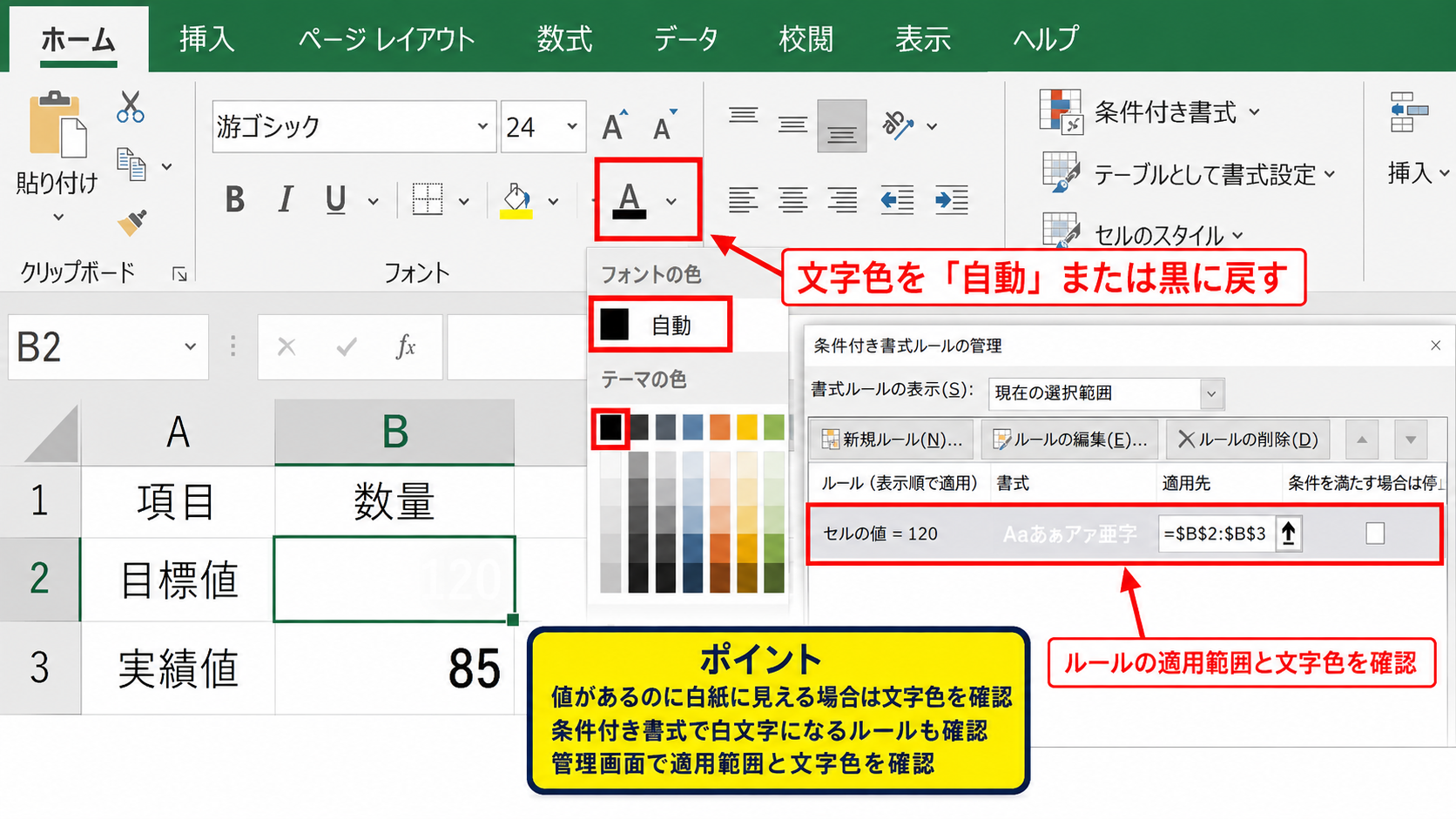Viewport: 1456px width, 819px height.
Task: Choose 自動 font color
Action: pos(660,325)
